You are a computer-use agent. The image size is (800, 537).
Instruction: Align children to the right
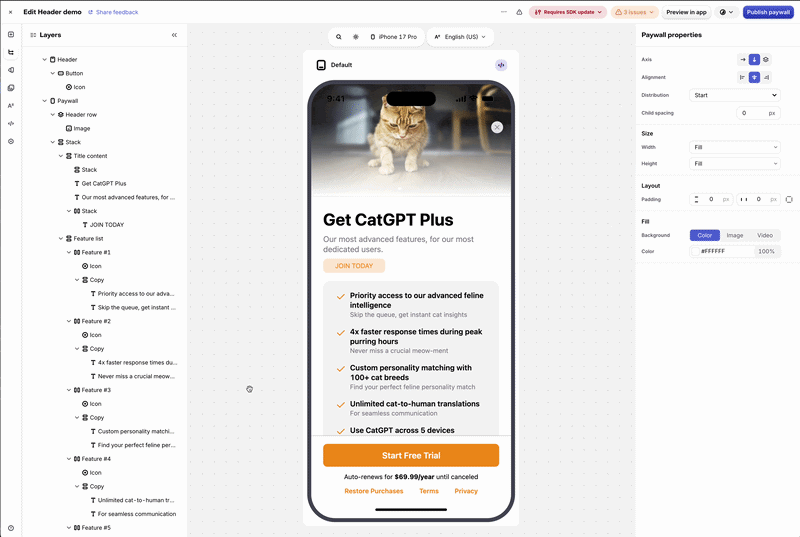765,78
